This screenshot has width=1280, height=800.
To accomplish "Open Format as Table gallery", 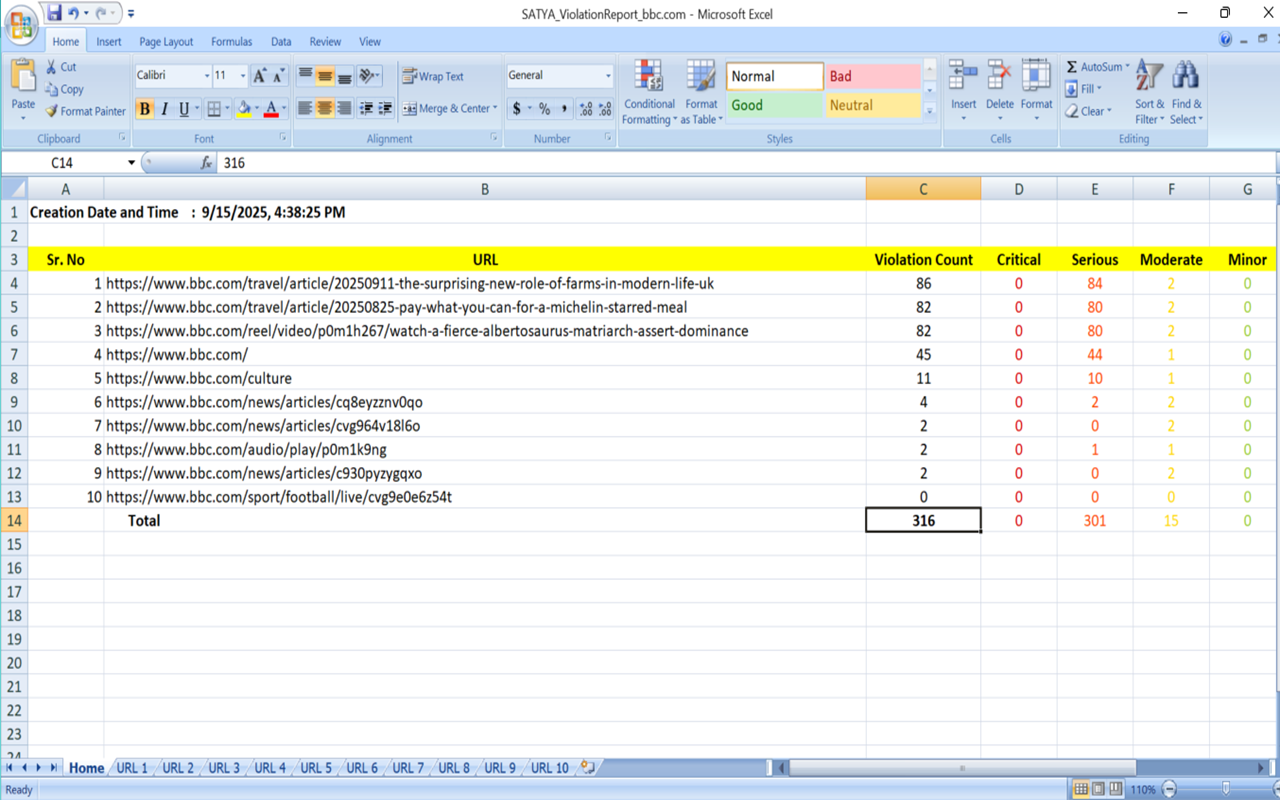I will coord(701,92).
